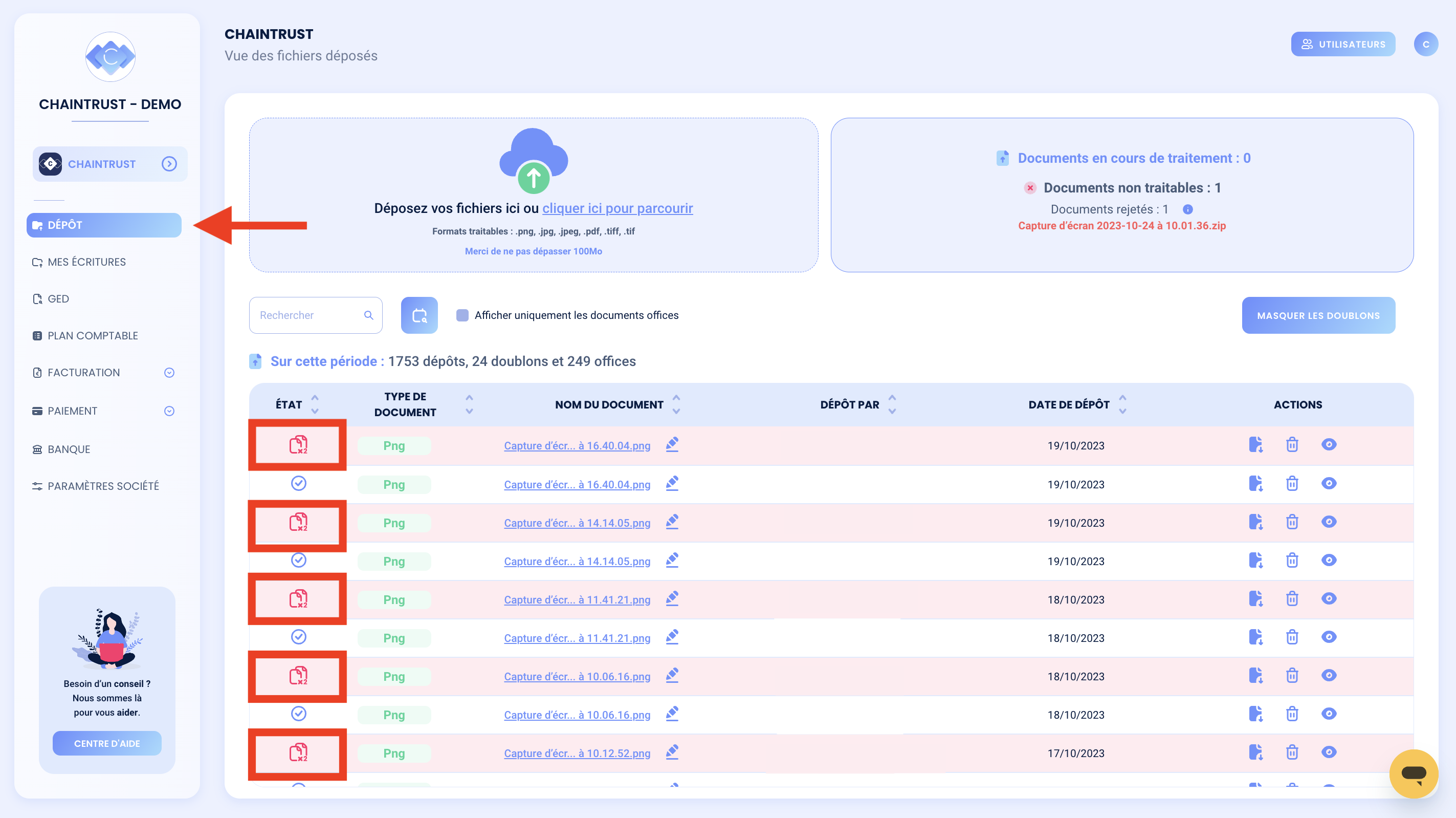Open the user avatar C menu
The width and height of the screenshot is (1456, 818).
[1425, 44]
